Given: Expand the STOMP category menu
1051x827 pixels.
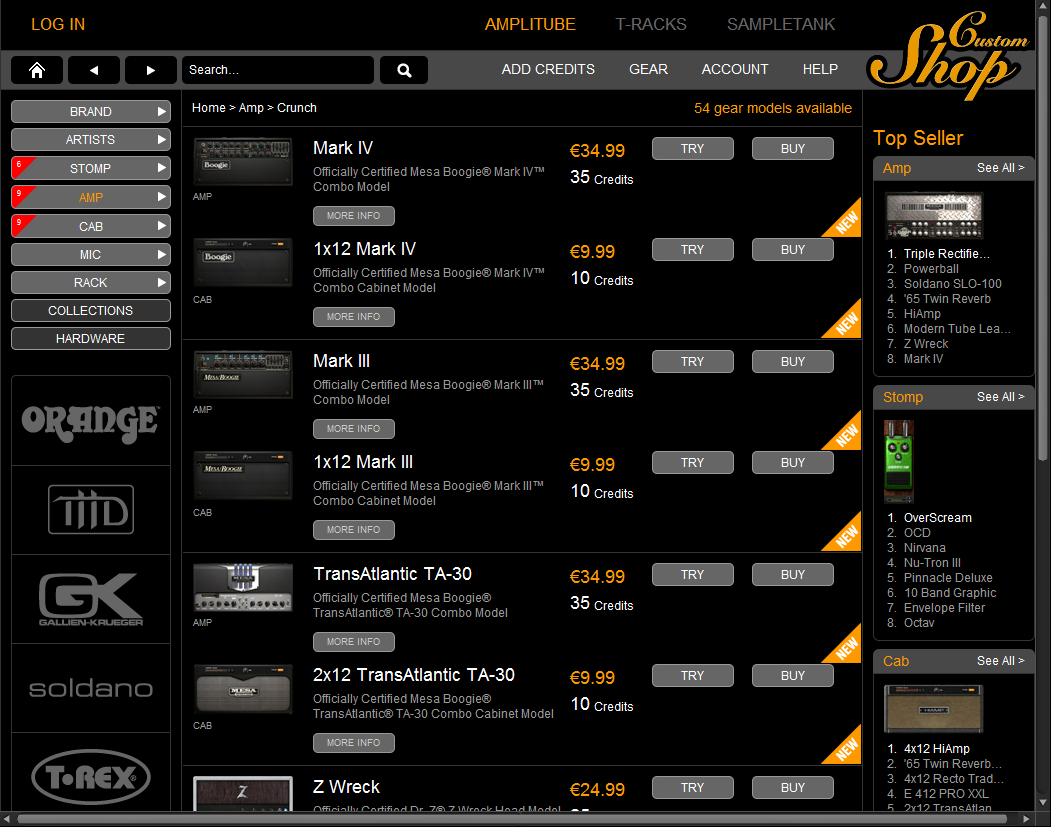Looking at the screenshot, I should click(91, 168).
